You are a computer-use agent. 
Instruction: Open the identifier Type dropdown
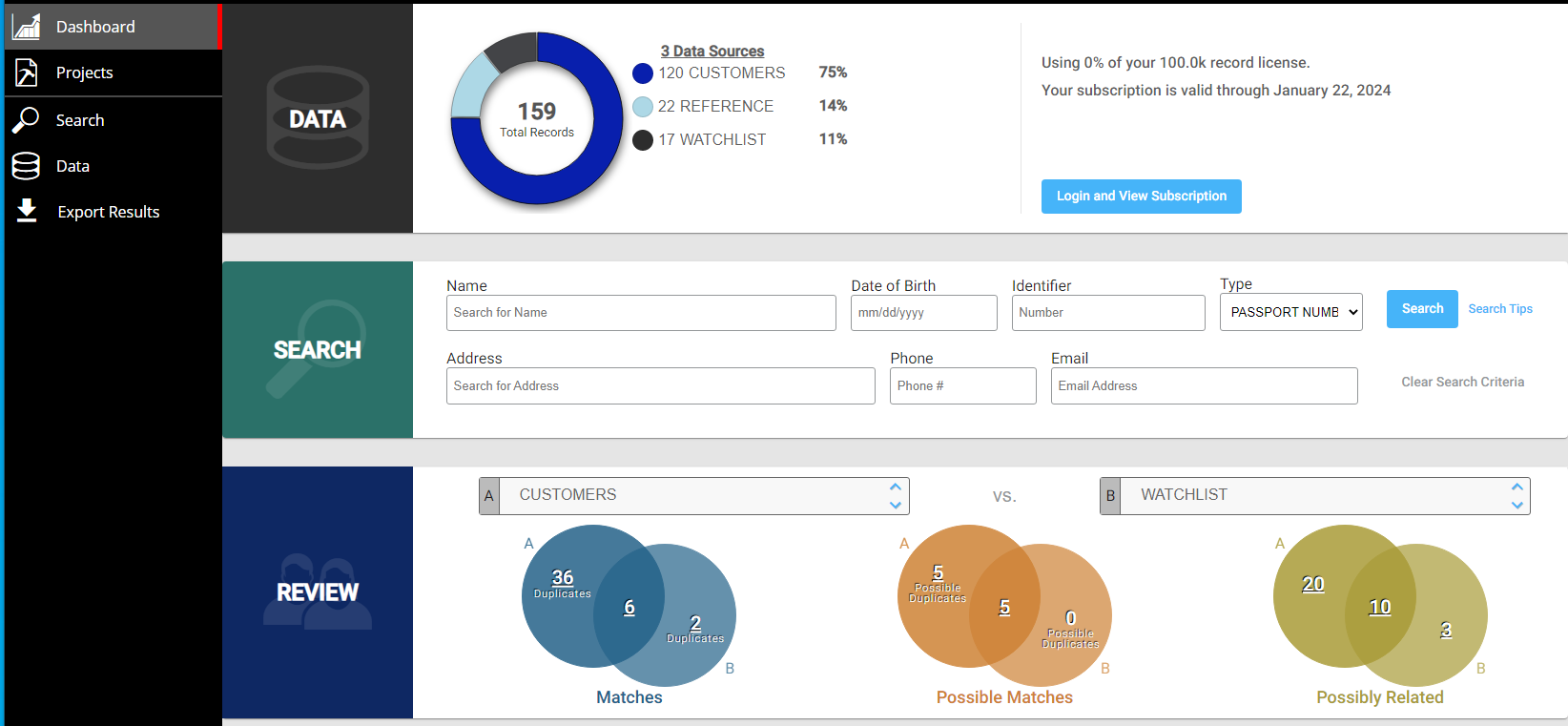click(x=1290, y=312)
